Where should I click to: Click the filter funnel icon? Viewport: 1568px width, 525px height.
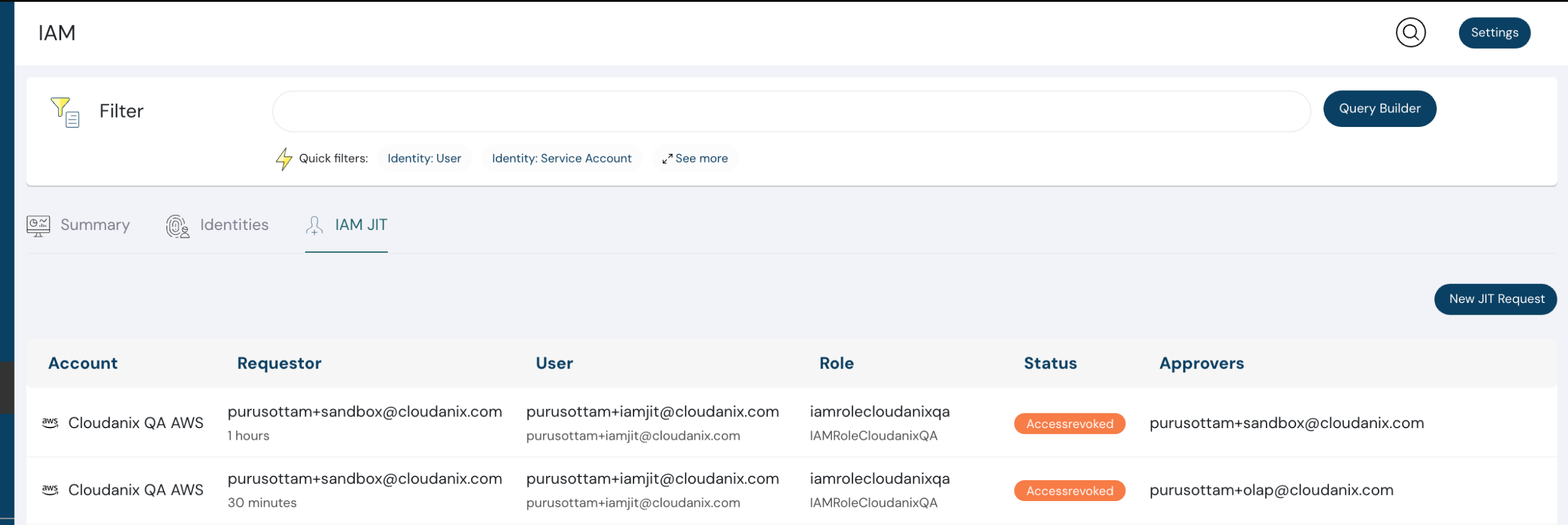pos(64,112)
